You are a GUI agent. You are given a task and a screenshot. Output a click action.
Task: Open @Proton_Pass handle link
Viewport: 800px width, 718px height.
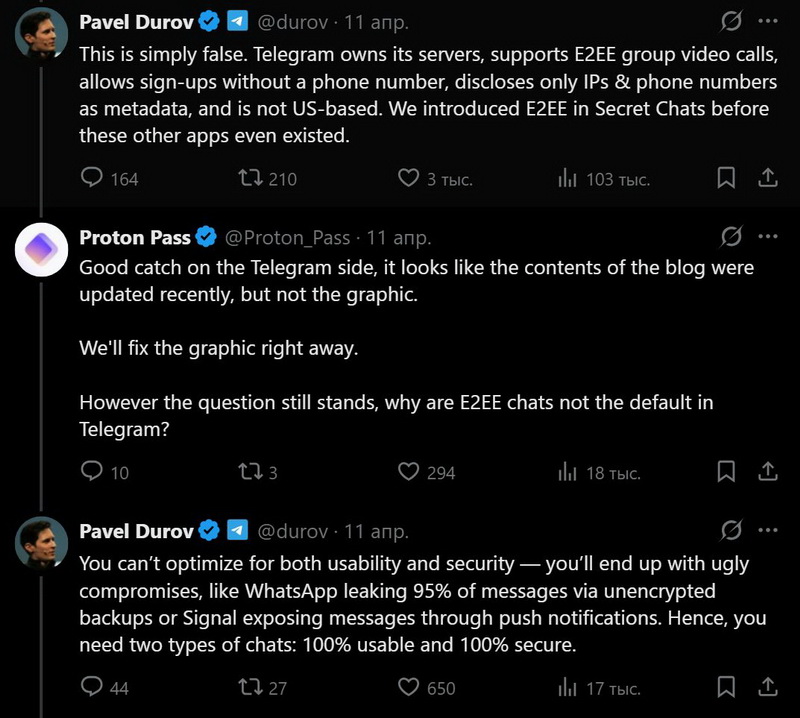(x=288, y=238)
